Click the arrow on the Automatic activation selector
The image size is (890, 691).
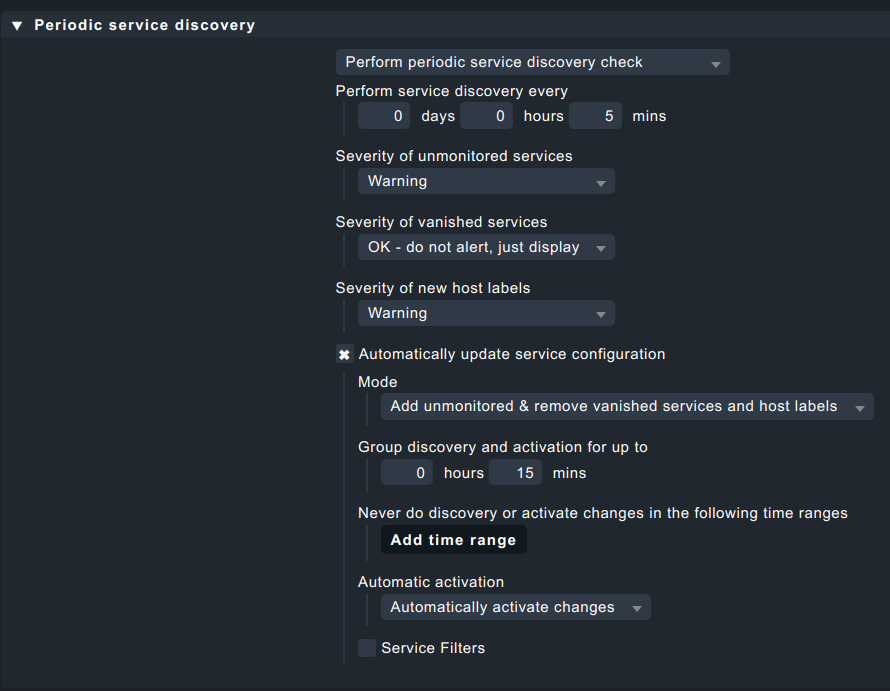(637, 606)
